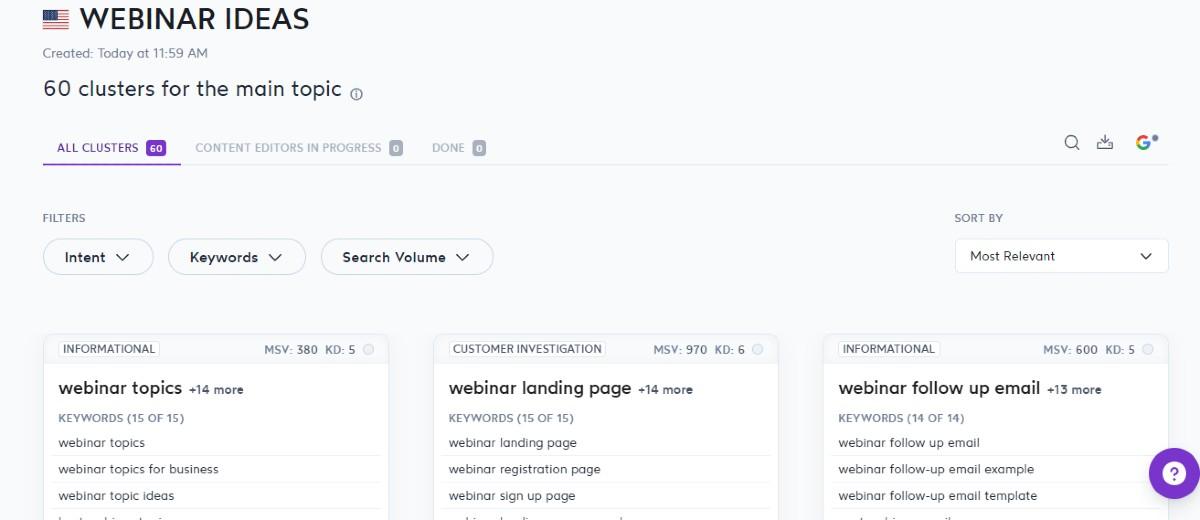
Task: Select the webinar topics cluster circle
Action: 368,350
